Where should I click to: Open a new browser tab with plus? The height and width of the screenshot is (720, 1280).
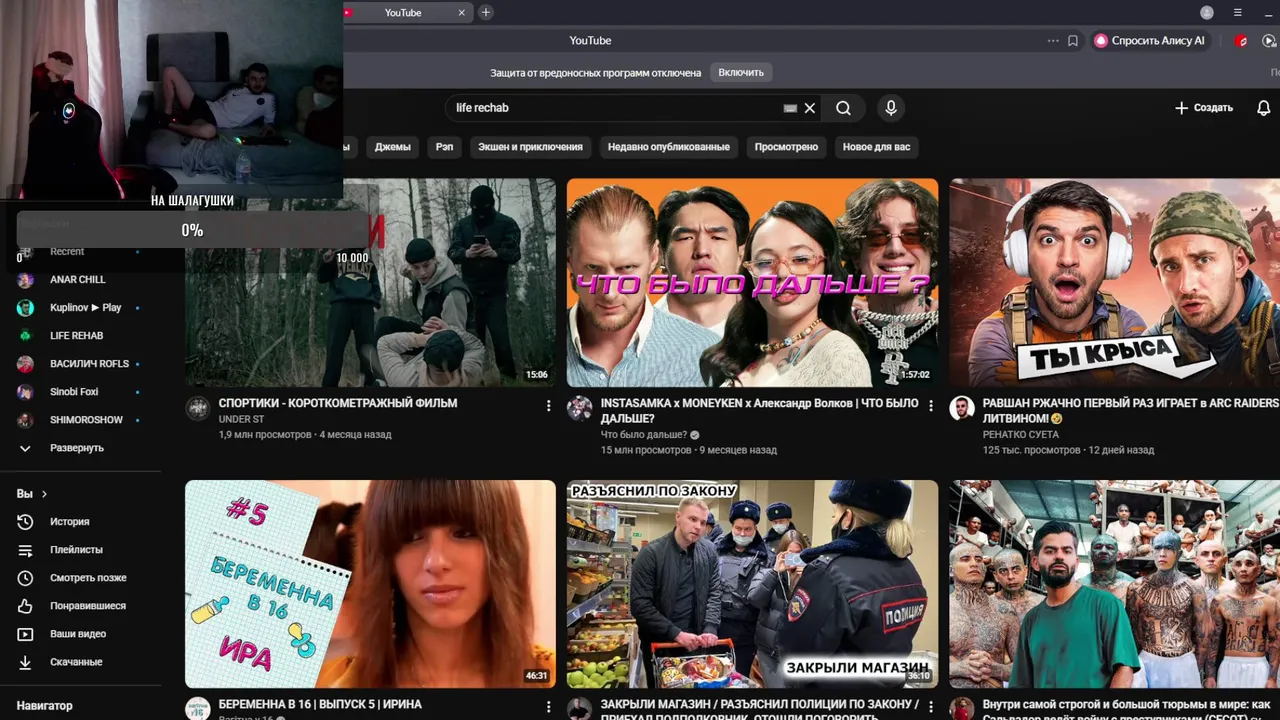click(486, 12)
